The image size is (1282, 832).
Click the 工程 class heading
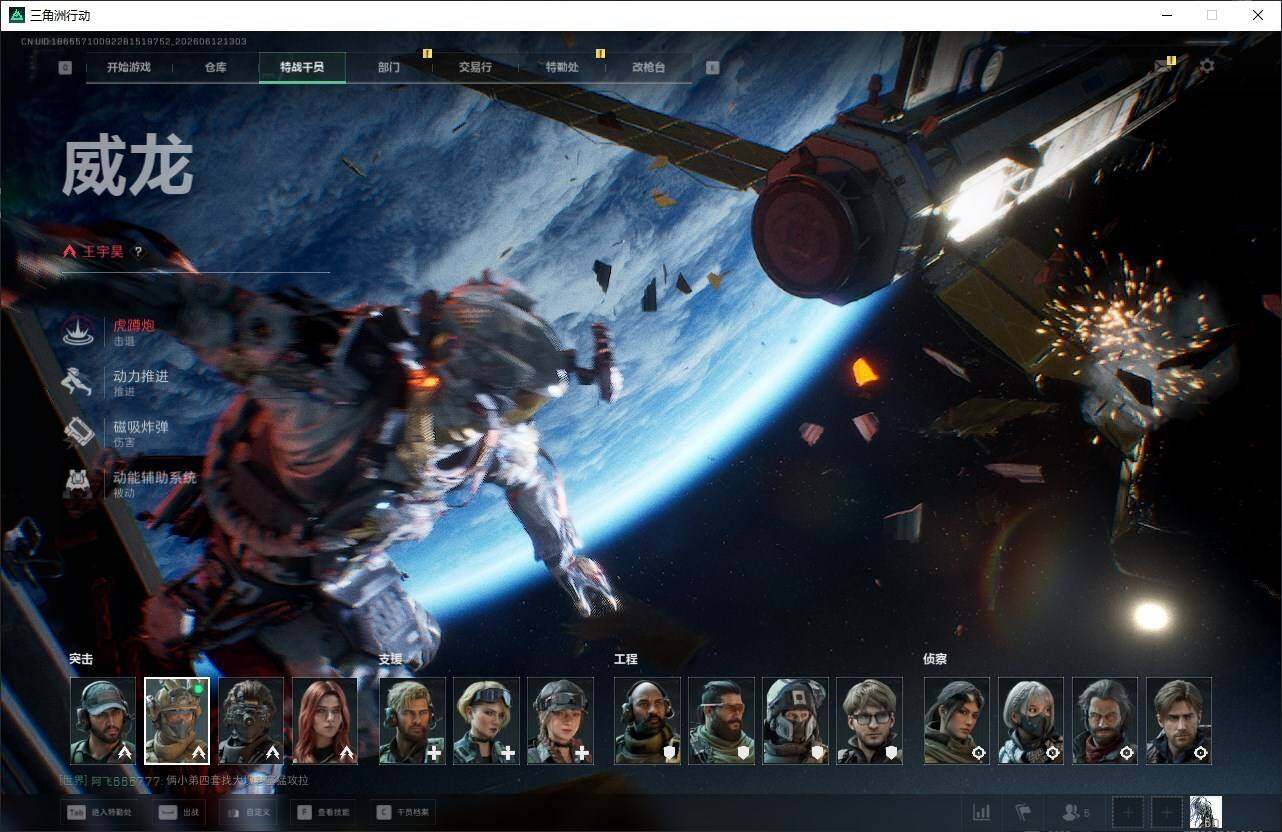click(626, 659)
